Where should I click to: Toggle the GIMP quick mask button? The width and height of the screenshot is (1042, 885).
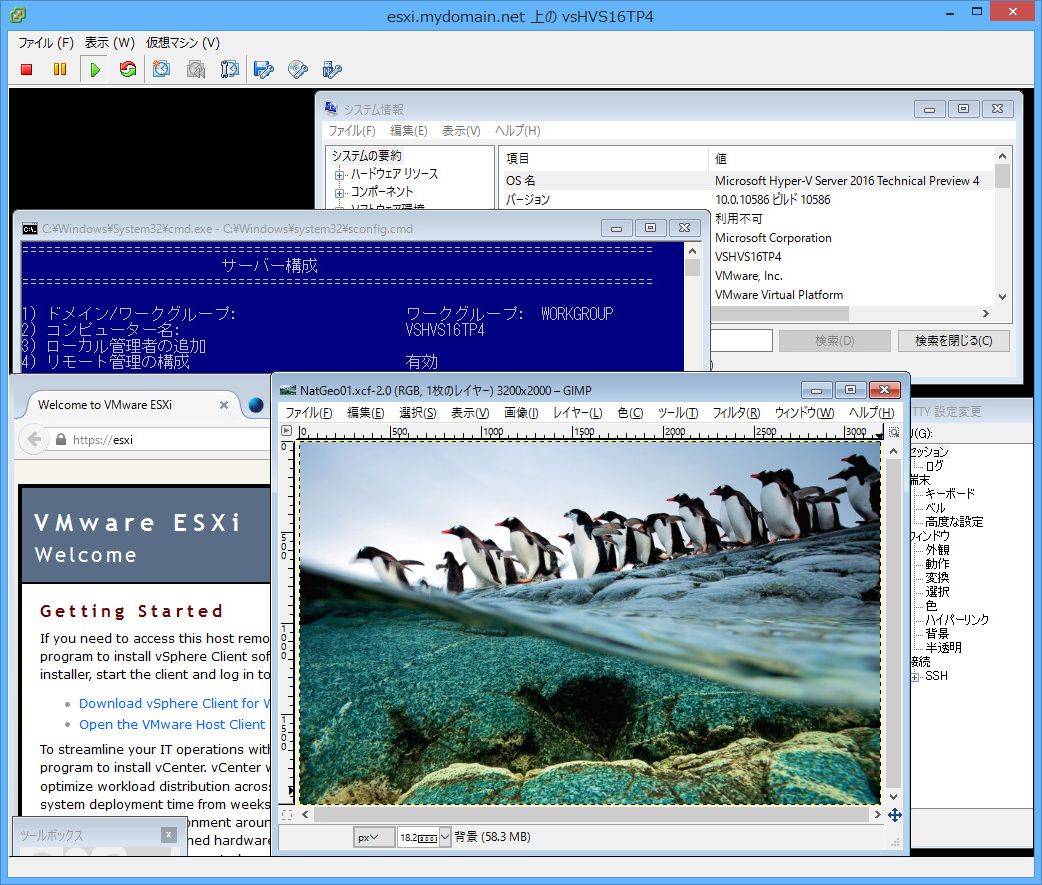pyautogui.click(x=286, y=815)
